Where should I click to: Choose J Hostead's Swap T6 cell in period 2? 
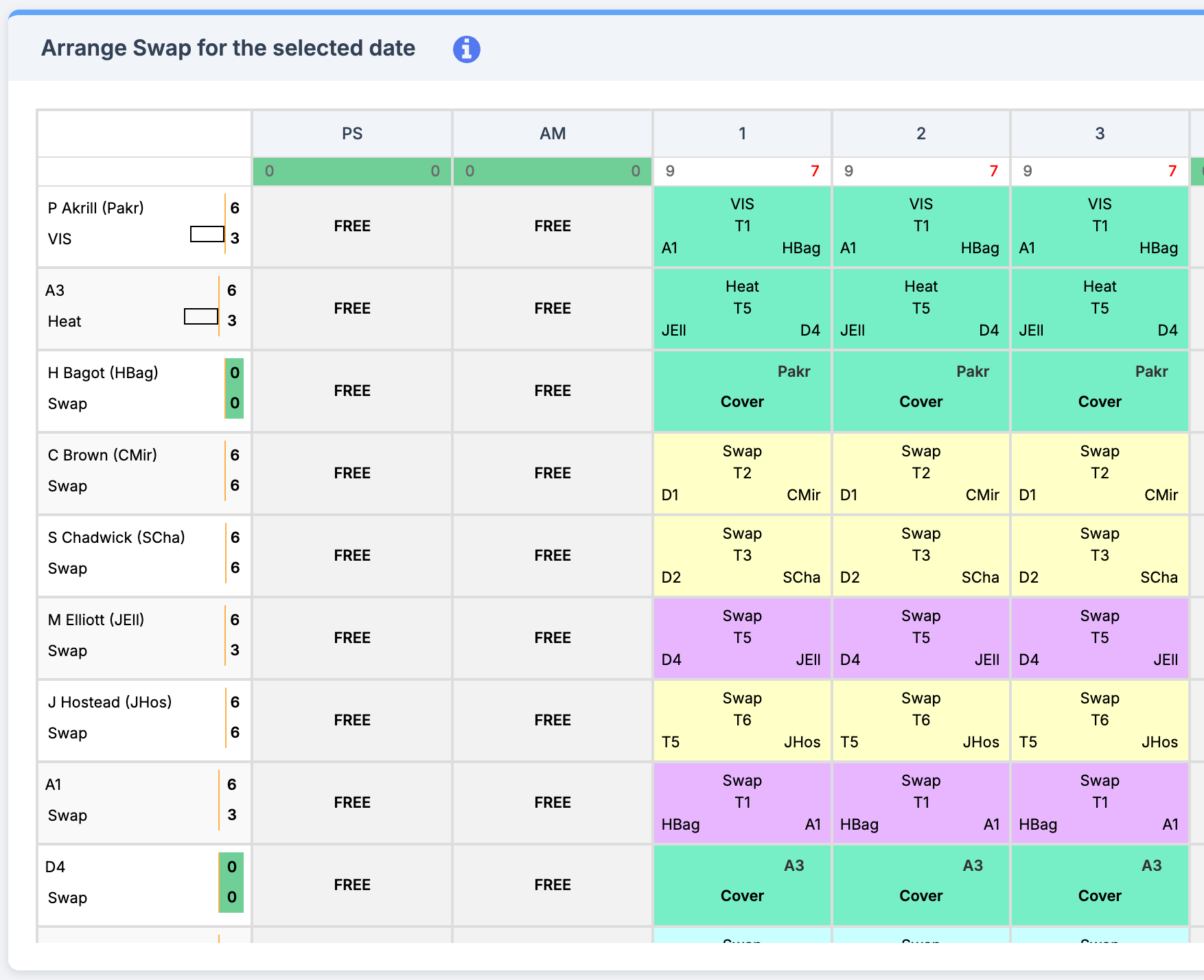tap(921, 720)
